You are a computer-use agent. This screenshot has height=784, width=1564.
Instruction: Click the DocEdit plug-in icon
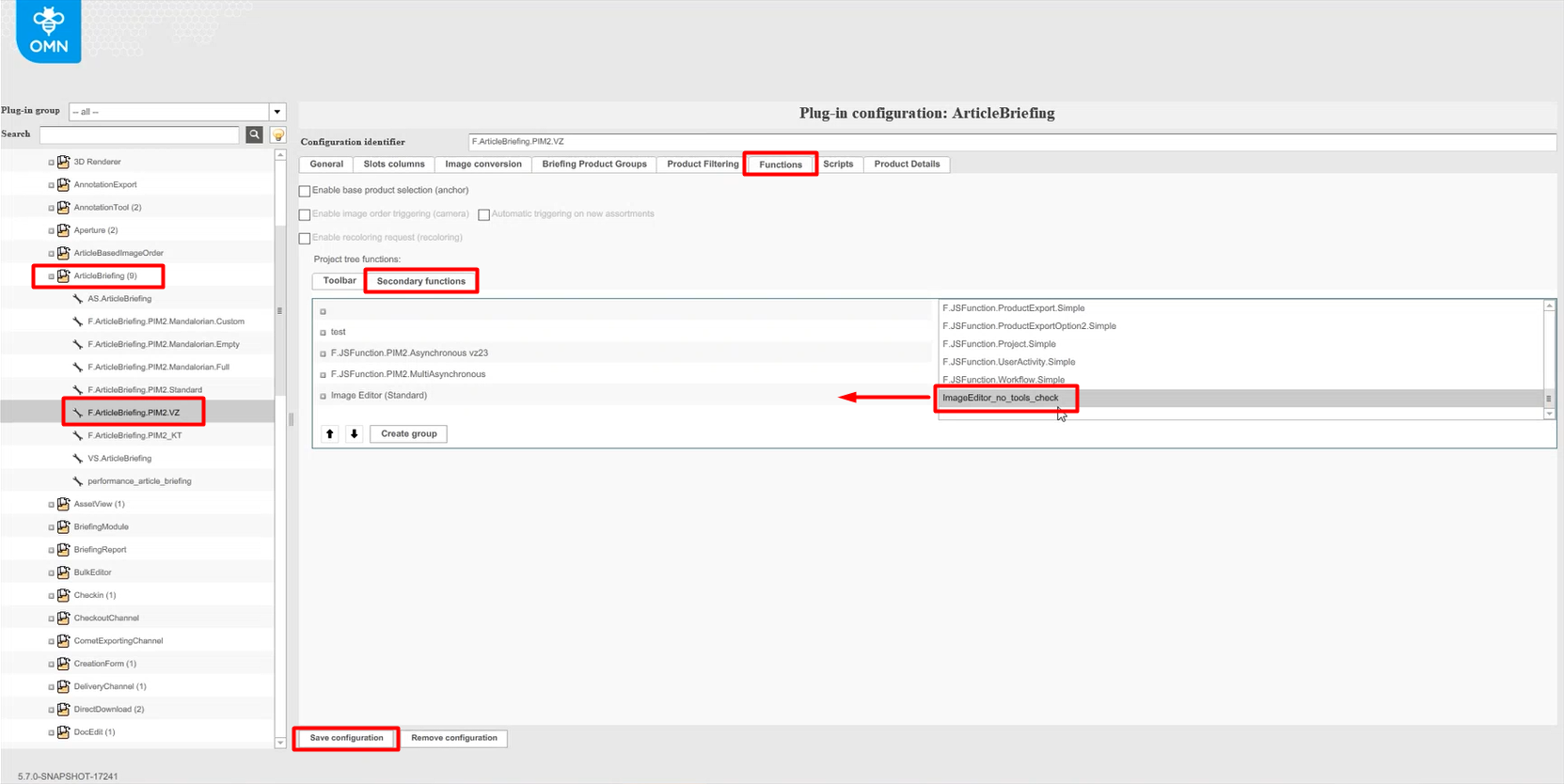(x=64, y=732)
